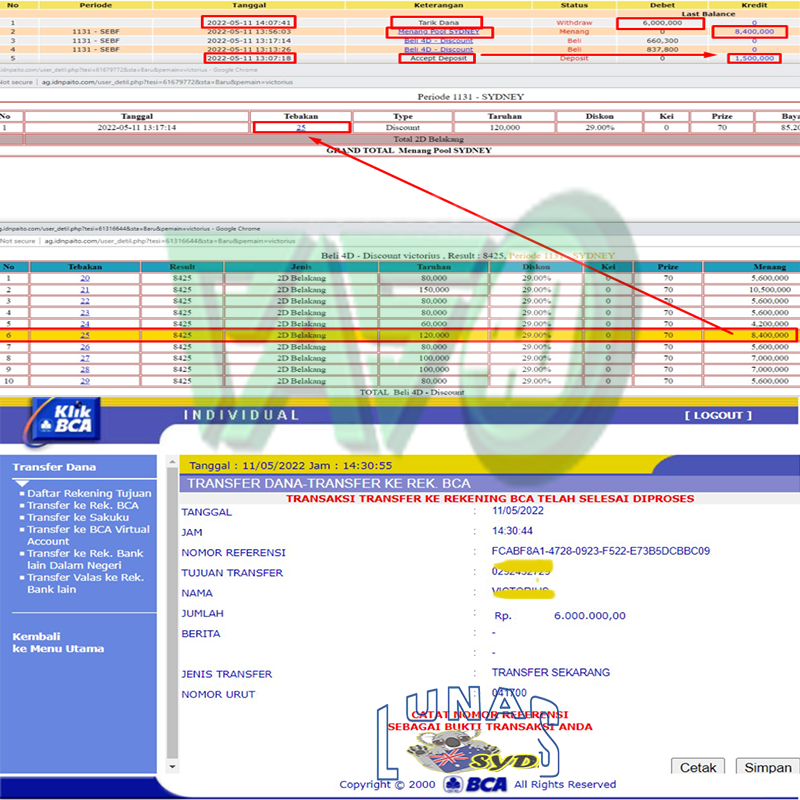Viewport: 800px width, 800px height.
Task: Click the Menang column header
Action: tap(769, 267)
